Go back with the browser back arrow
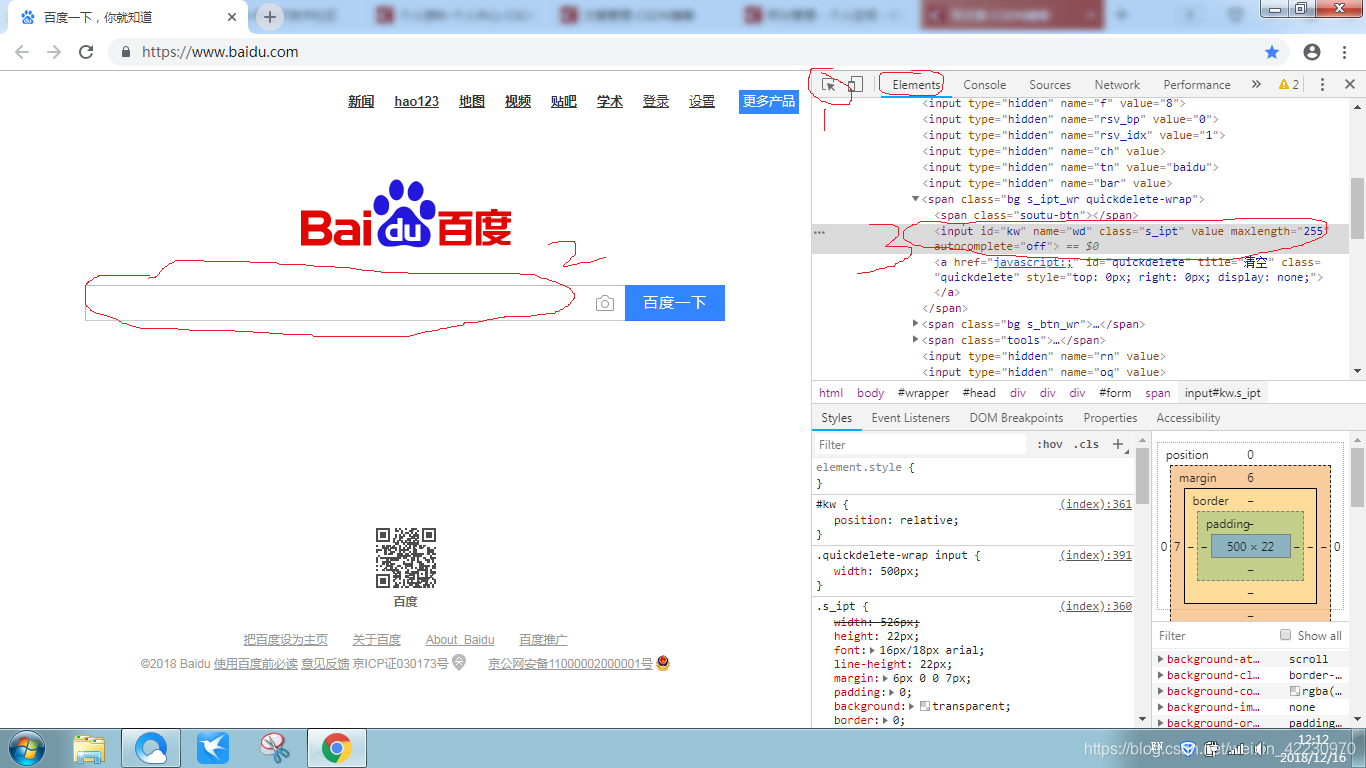This screenshot has width=1366, height=768. (22, 52)
